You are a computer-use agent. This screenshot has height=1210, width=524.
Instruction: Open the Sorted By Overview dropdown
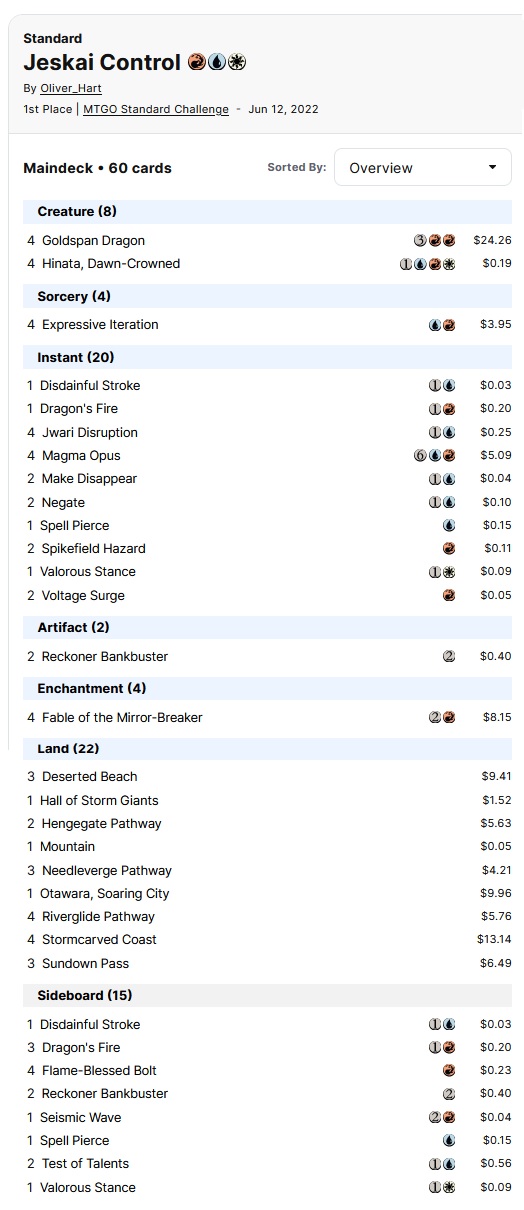pyautogui.click(x=423, y=168)
